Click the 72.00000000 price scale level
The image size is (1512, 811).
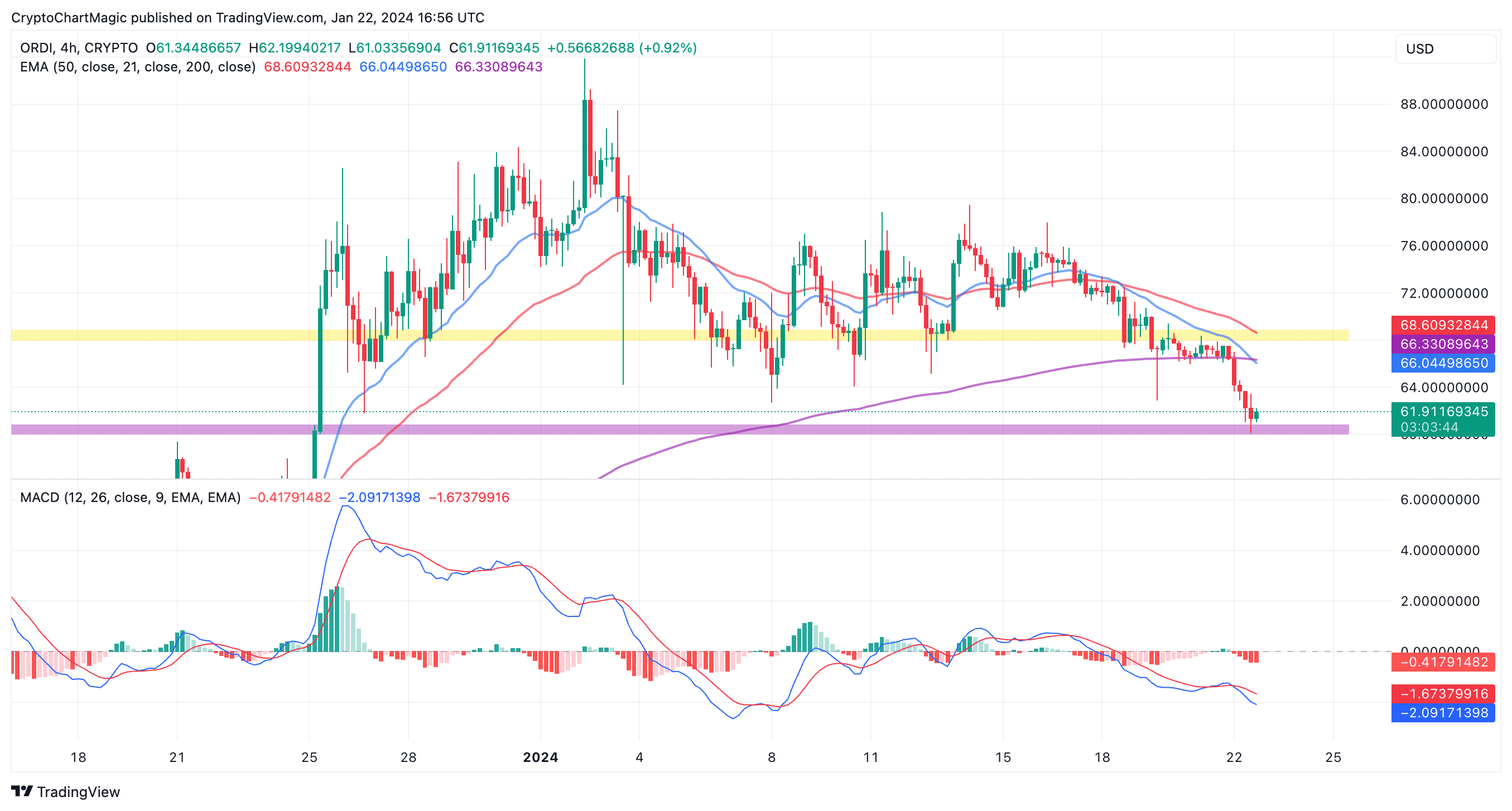click(1444, 293)
